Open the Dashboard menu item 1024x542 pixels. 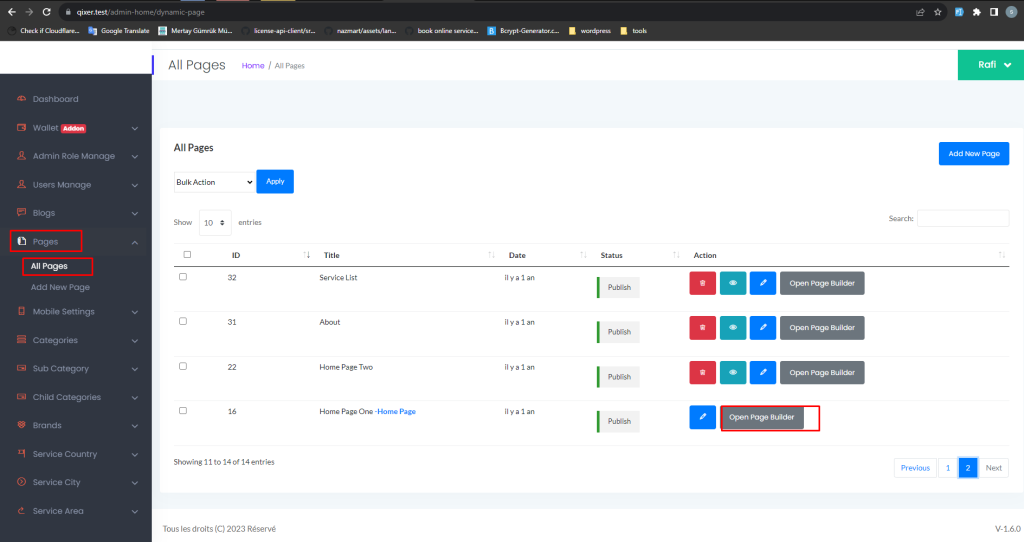[x=56, y=99]
